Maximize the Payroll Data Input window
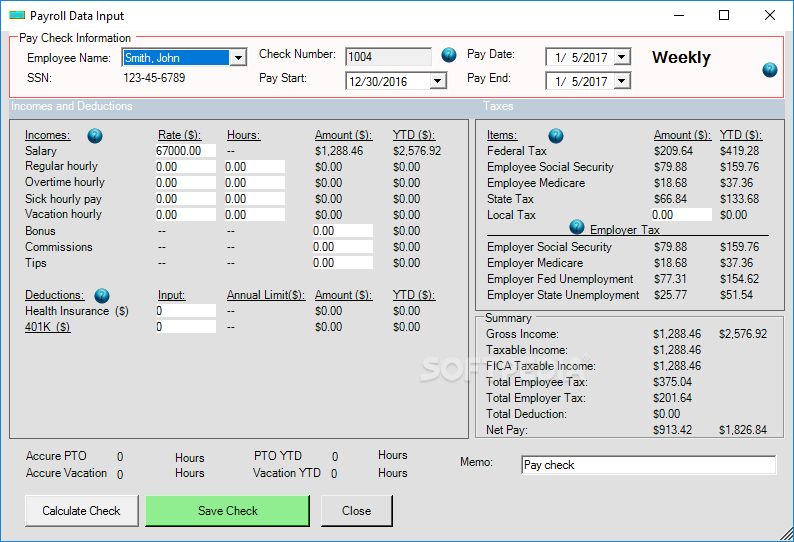 point(724,15)
